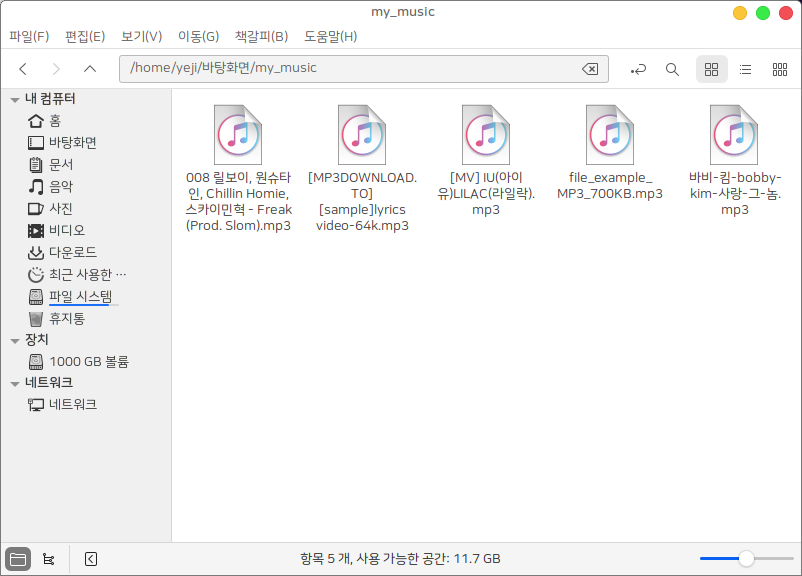The image size is (802, 576).
Task: Clear the path field with the erase icon
Action: tap(590, 69)
